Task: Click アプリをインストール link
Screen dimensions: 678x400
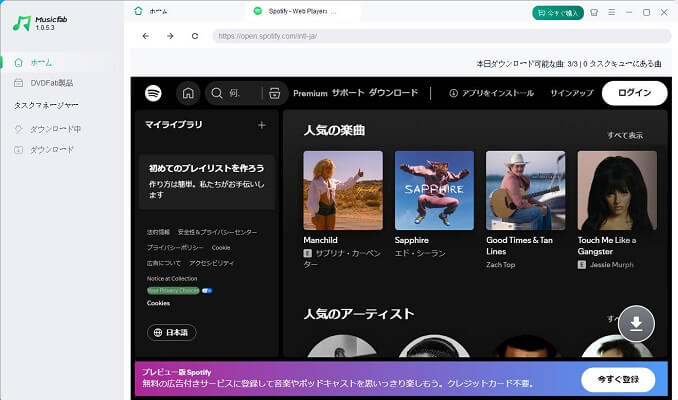Action: coord(492,93)
